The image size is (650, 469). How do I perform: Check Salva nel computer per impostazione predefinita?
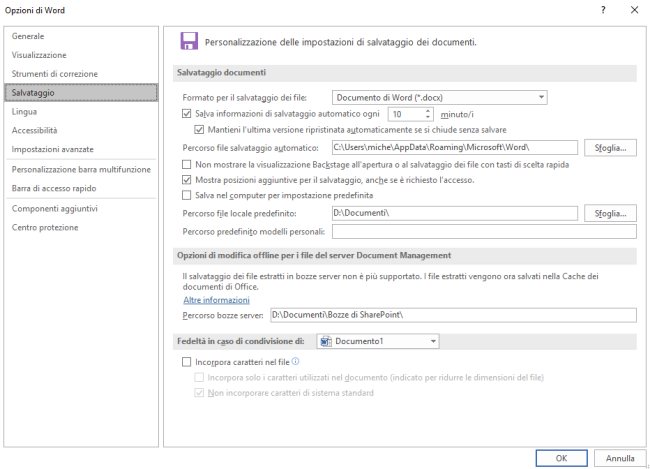[x=187, y=195]
